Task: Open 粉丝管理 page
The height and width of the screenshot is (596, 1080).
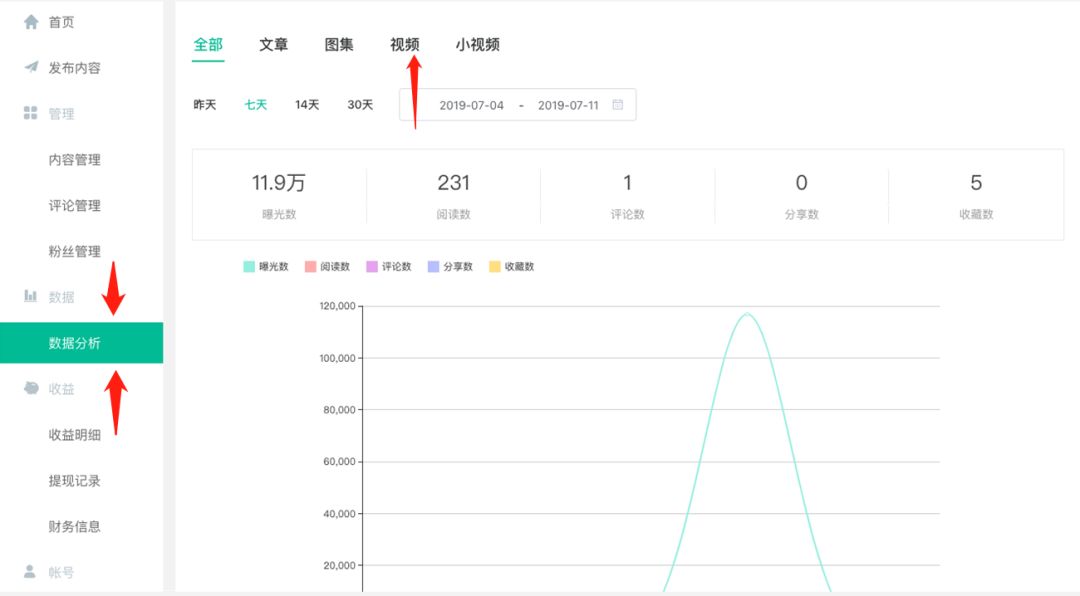Action: click(x=74, y=251)
